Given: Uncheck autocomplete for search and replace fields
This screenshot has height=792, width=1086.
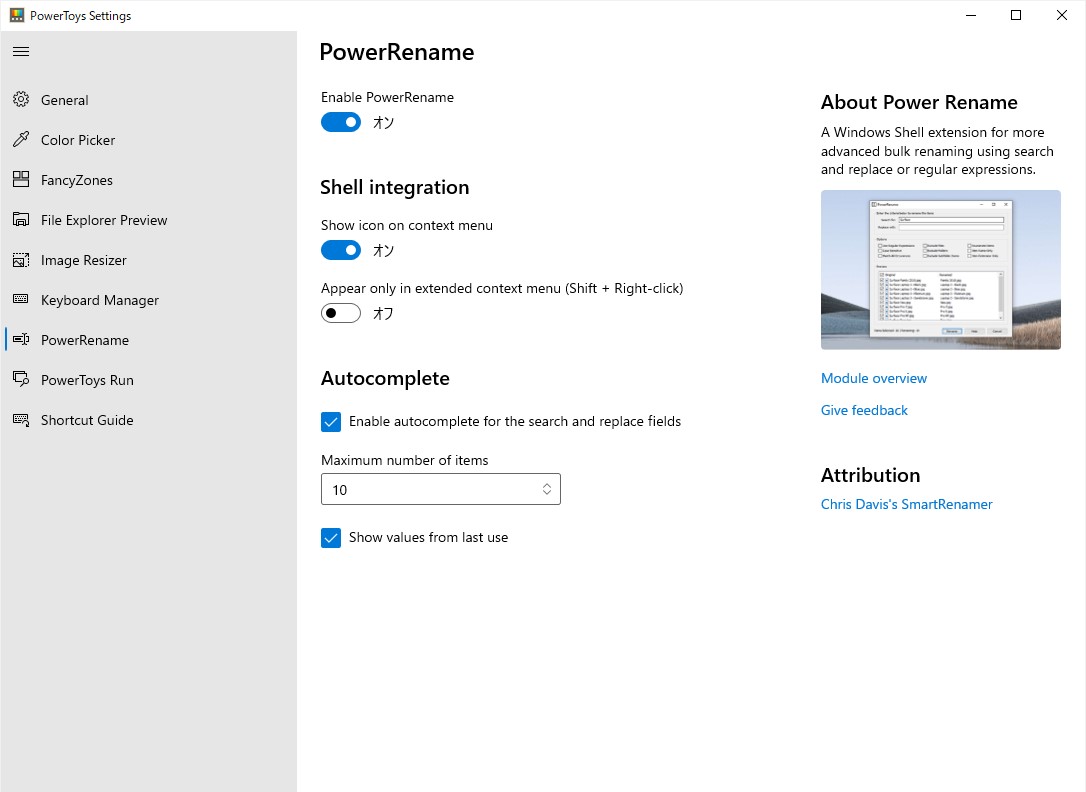Looking at the screenshot, I should (331, 422).
